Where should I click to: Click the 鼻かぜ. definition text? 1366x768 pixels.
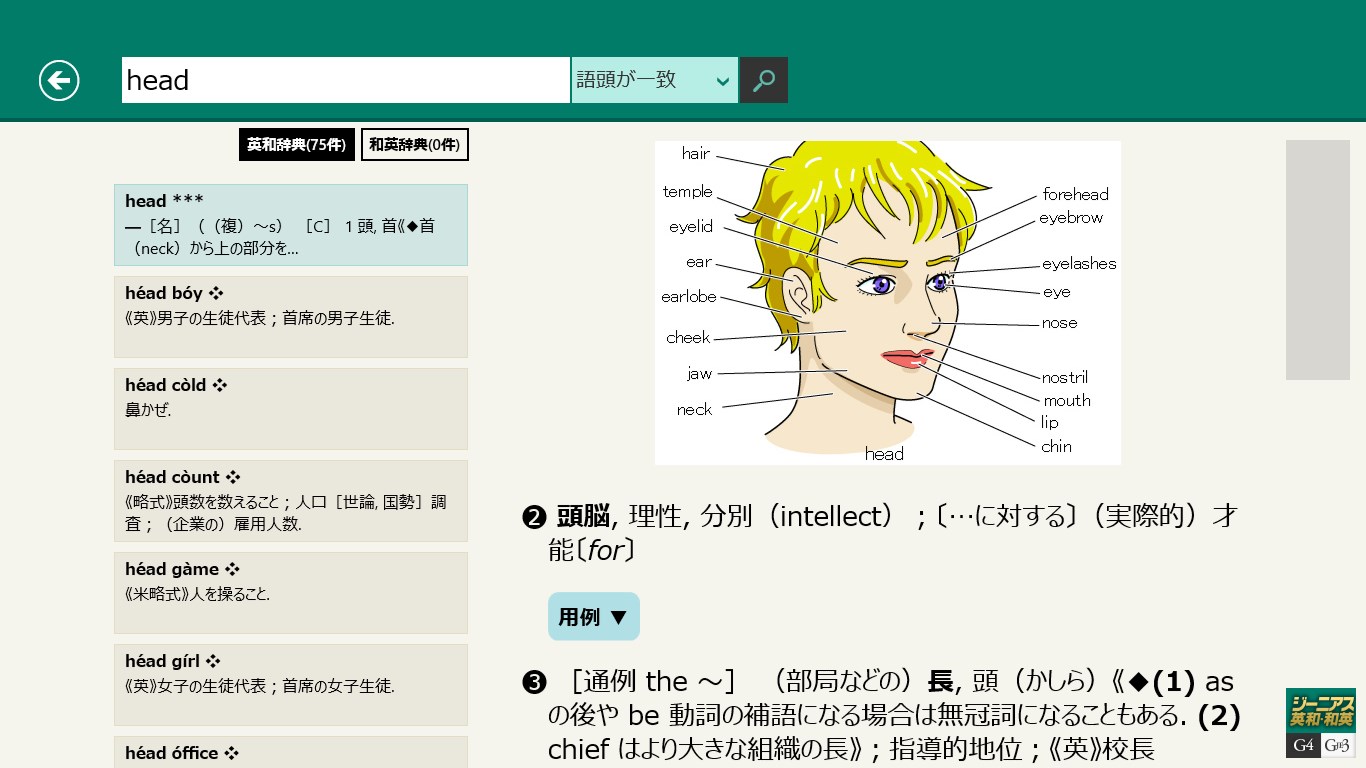[x=148, y=409]
